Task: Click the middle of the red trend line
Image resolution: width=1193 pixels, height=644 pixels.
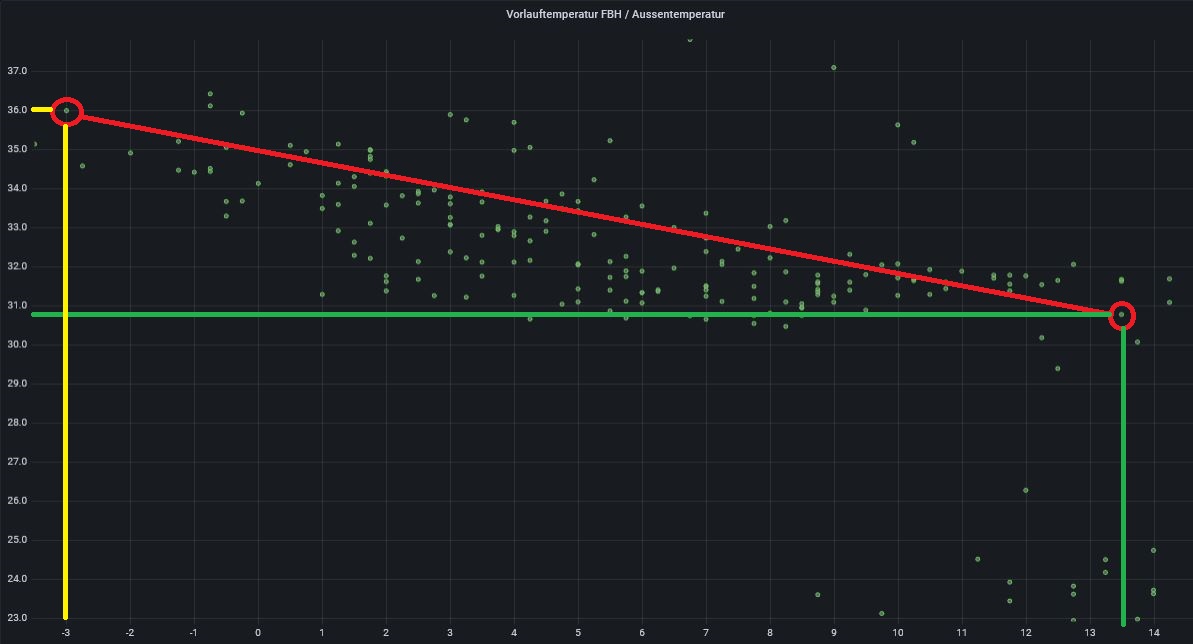Action: [594, 214]
